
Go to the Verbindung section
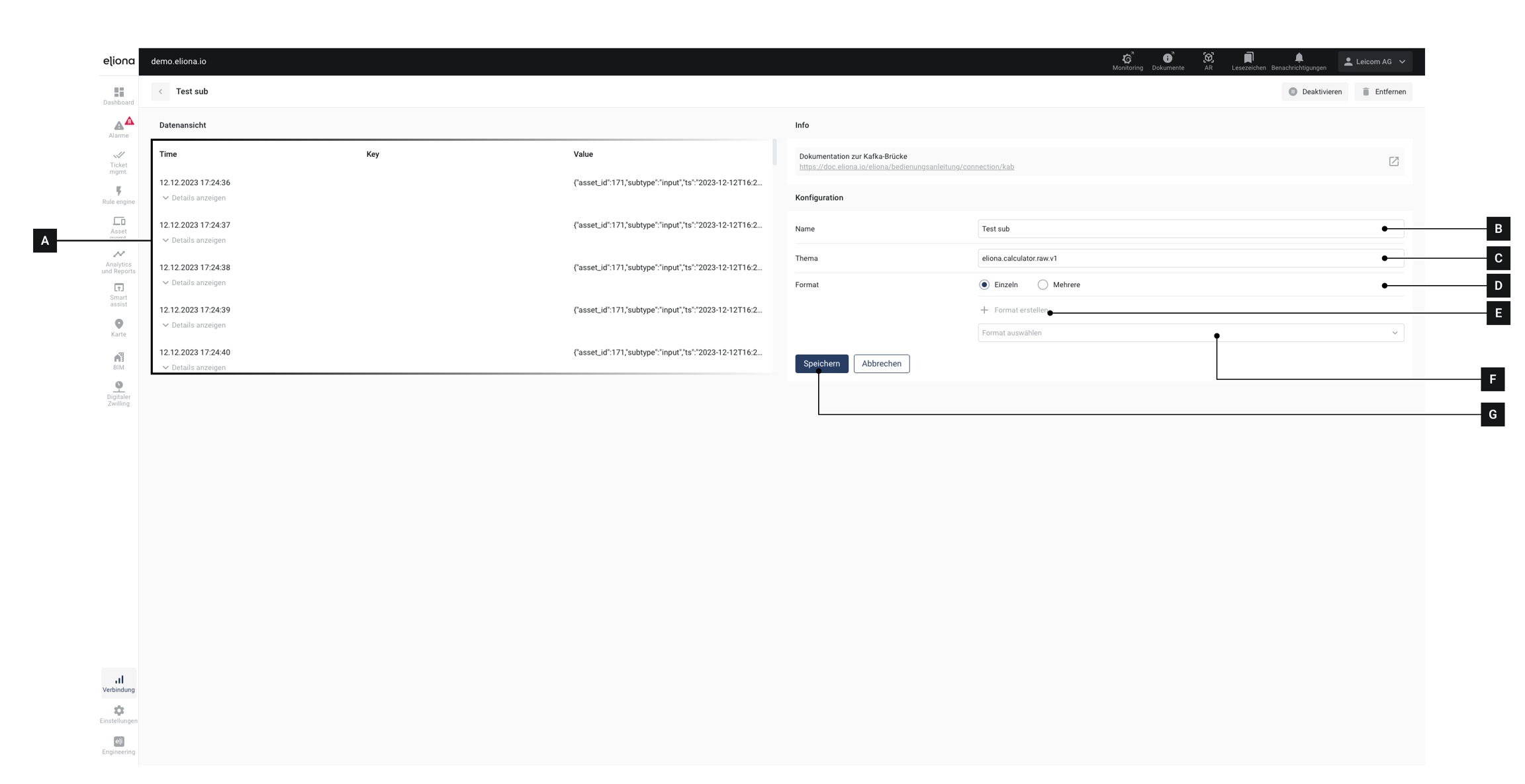tap(118, 683)
